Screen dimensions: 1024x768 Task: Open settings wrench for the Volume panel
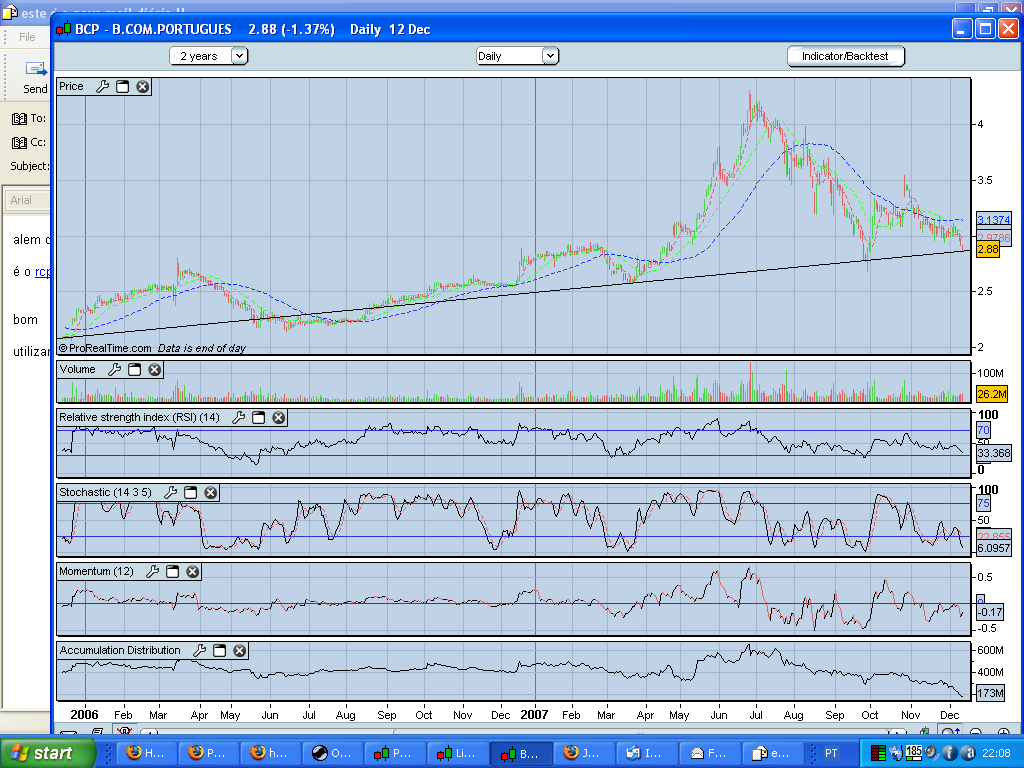pyautogui.click(x=114, y=370)
